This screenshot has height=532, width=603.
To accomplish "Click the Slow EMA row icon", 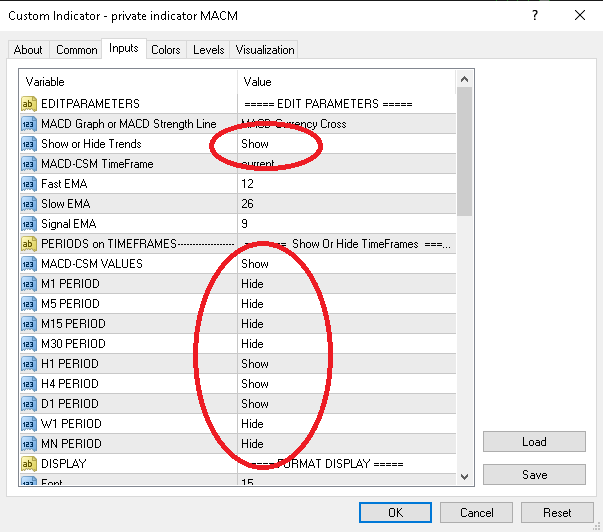I will coord(29,204).
